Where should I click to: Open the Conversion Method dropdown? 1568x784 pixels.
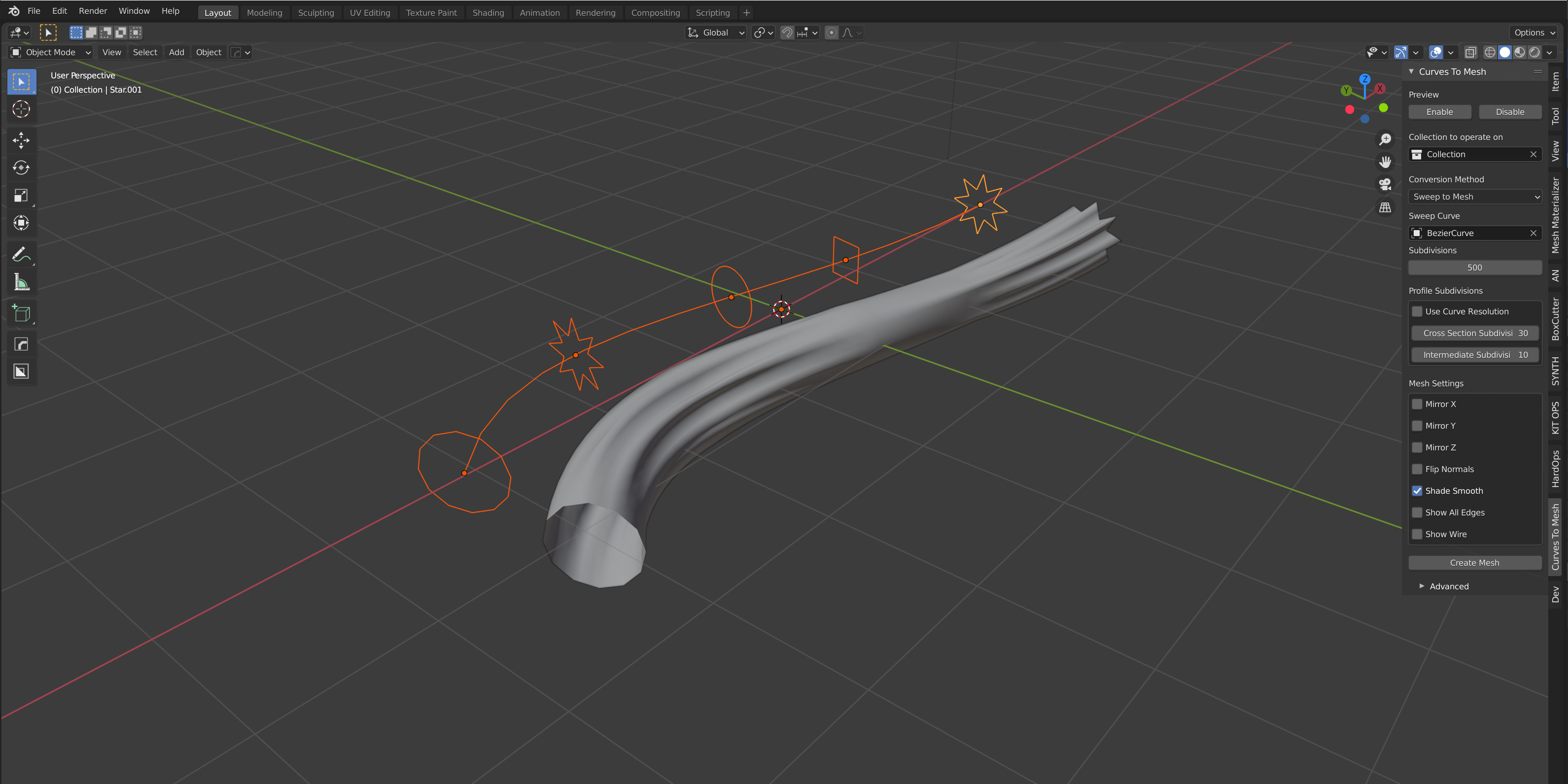(x=1474, y=196)
